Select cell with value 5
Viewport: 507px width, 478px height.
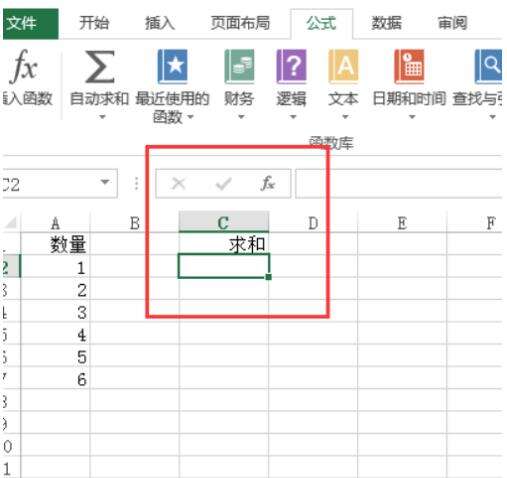(55, 356)
